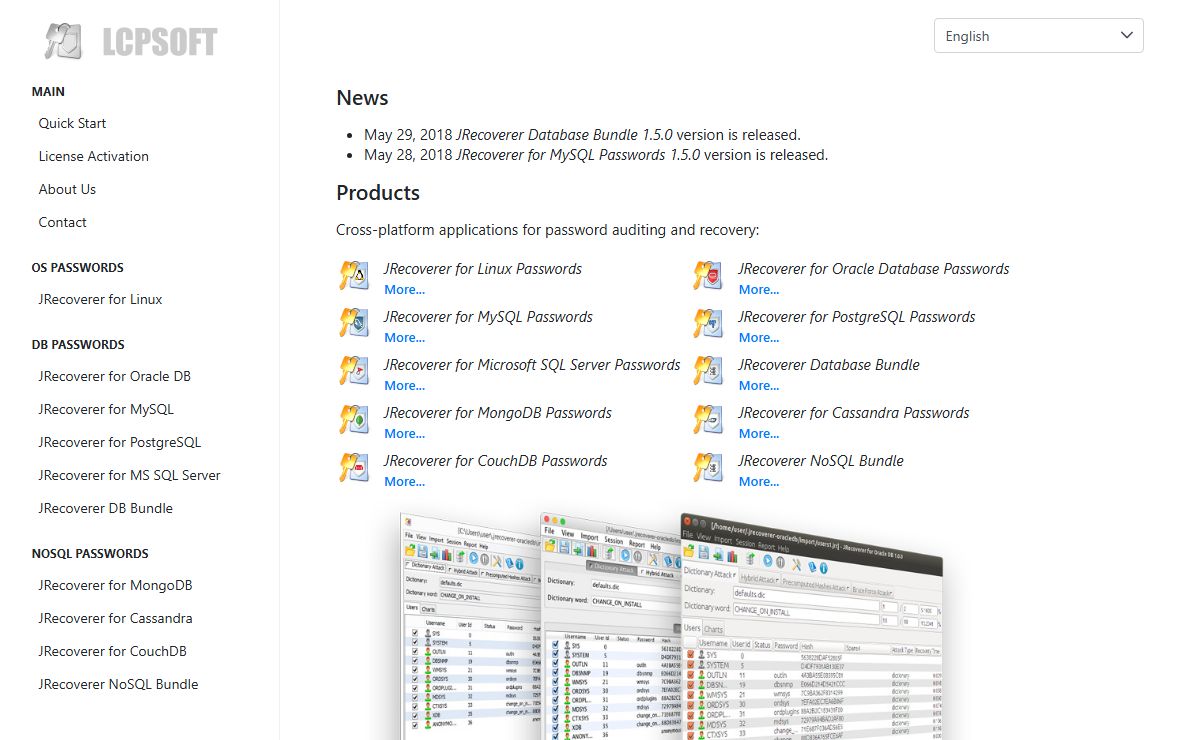The height and width of the screenshot is (740, 1200).
Task: Click the JRecoverer for PostgreSQL Passwords product icon
Action: (708, 323)
